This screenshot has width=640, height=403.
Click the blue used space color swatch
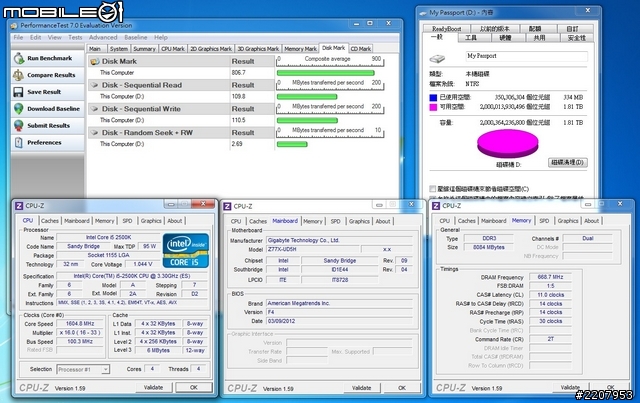[433, 98]
